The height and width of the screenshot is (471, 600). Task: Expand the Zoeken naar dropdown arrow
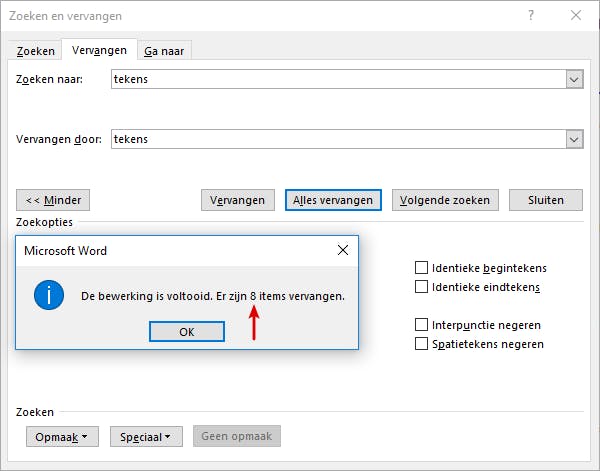[574, 79]
